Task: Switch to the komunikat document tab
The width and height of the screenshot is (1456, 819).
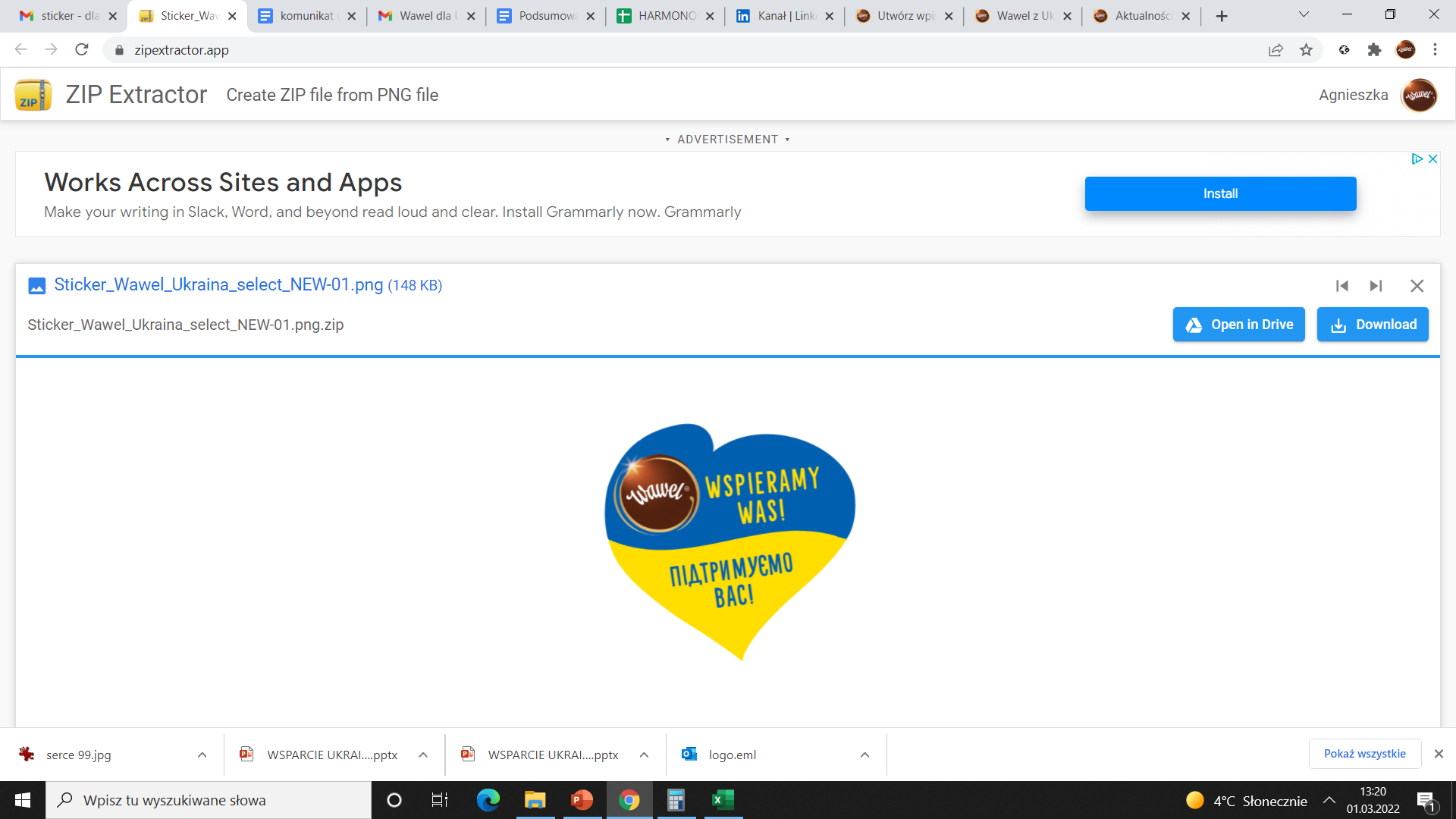Action: (x=305, y=16)
